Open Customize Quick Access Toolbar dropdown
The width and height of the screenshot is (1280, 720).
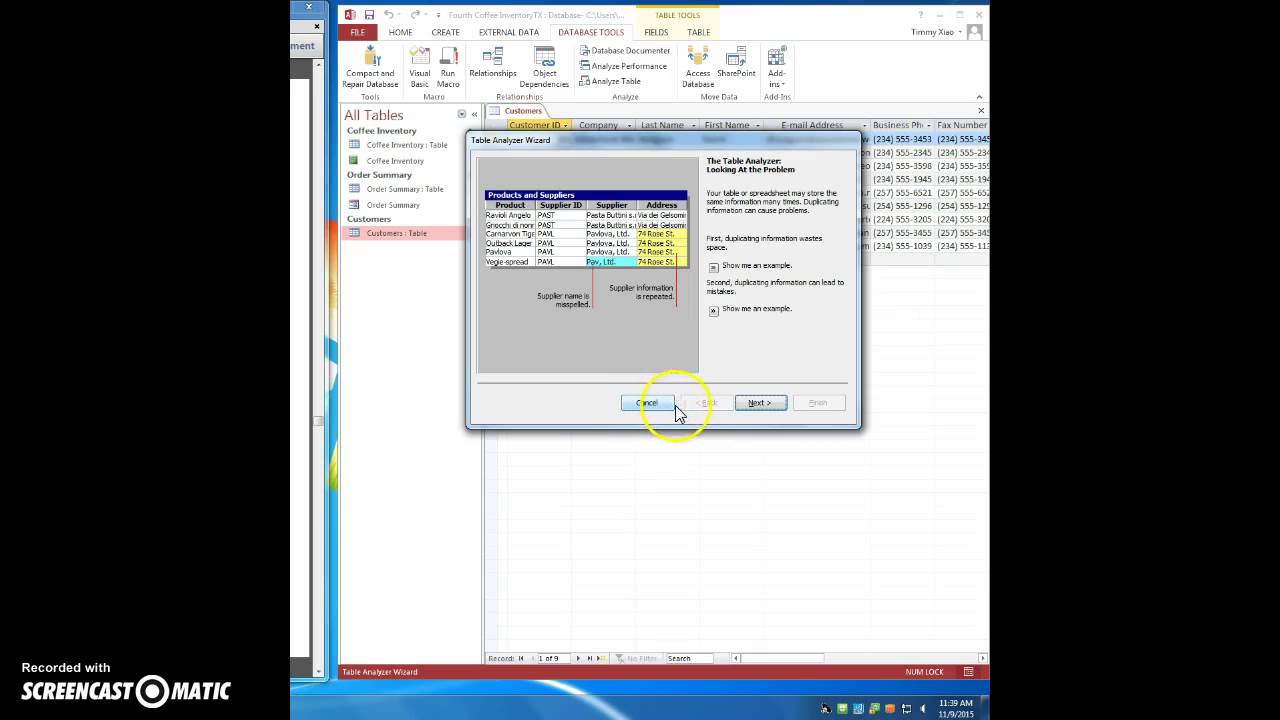pyautogui.click(x=438, y=15)
